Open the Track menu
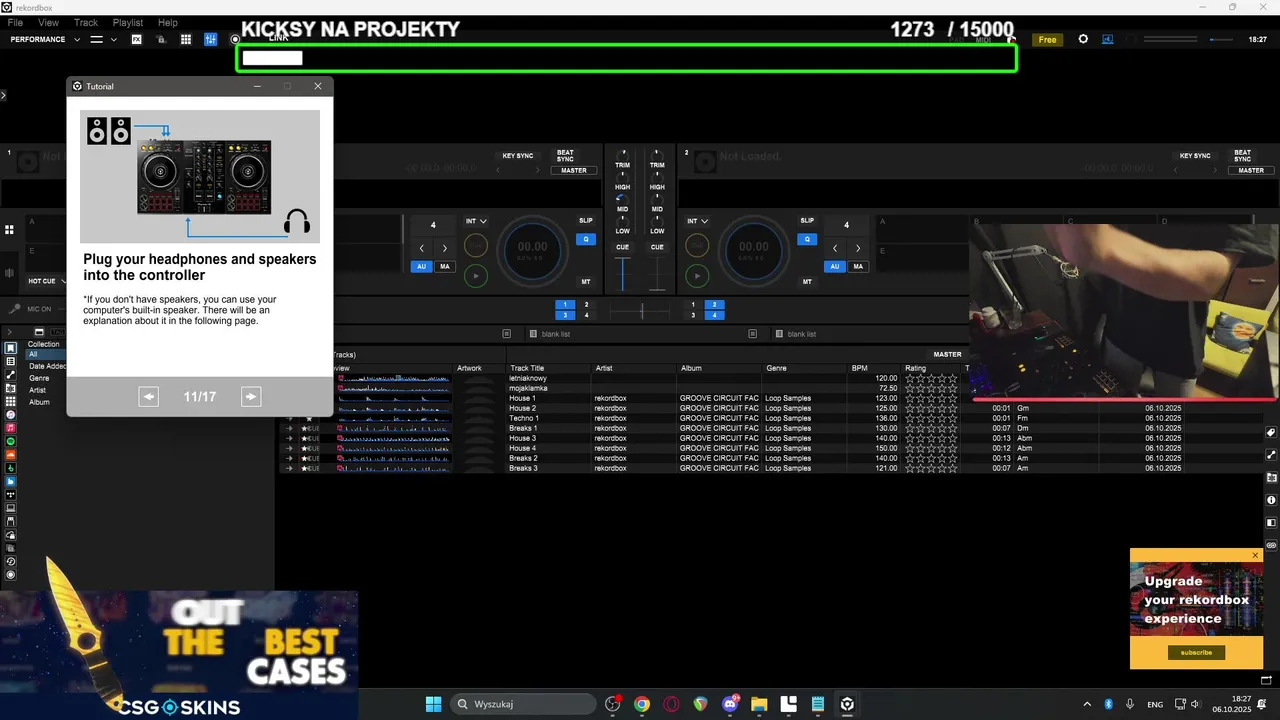Viewport: 1280px width, 720px height. [x=86, y=22]
